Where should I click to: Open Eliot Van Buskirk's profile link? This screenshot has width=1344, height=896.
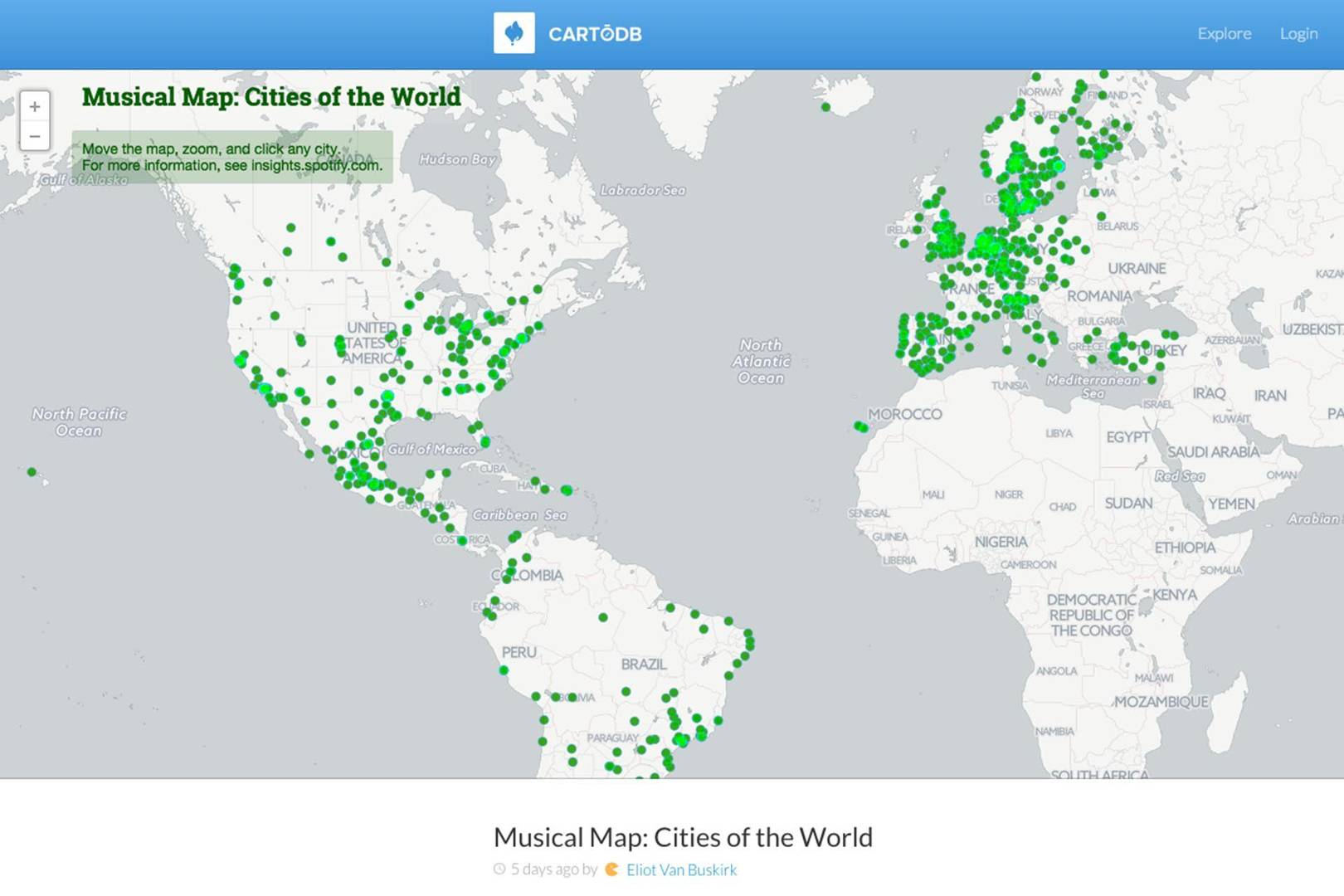pos(681,869)
